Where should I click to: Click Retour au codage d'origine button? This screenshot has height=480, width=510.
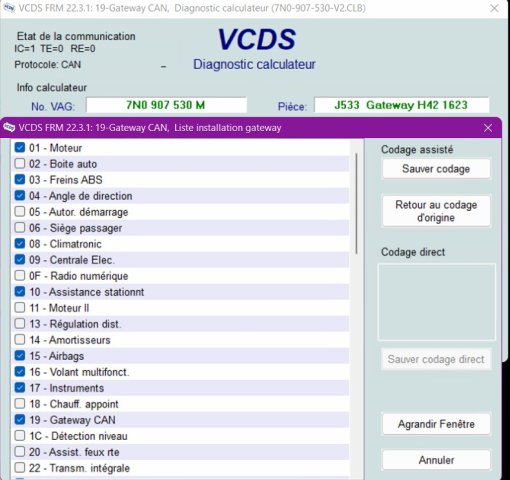[436, 211]
